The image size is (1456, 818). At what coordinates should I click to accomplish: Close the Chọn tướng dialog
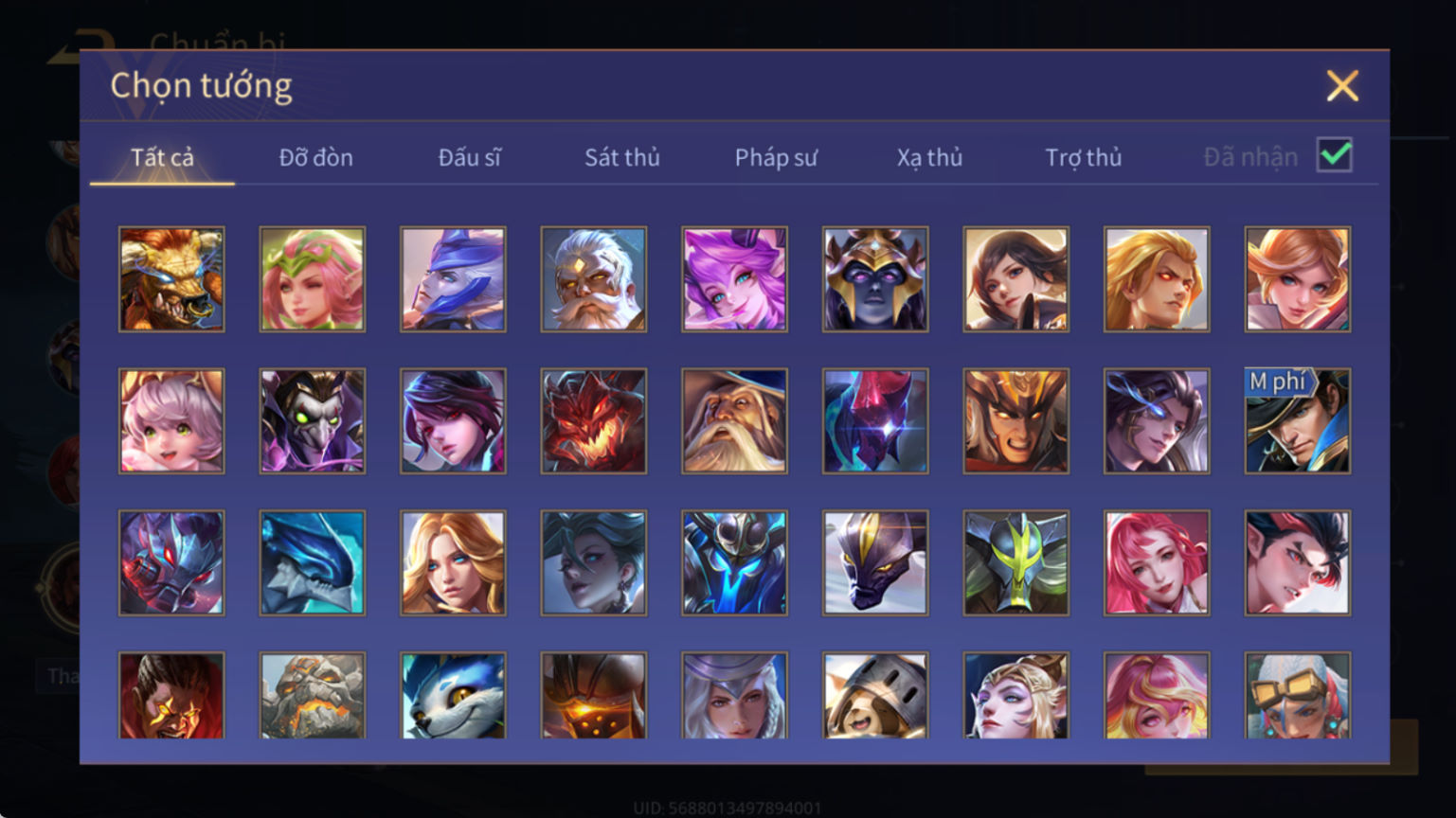click(1342, 86)
